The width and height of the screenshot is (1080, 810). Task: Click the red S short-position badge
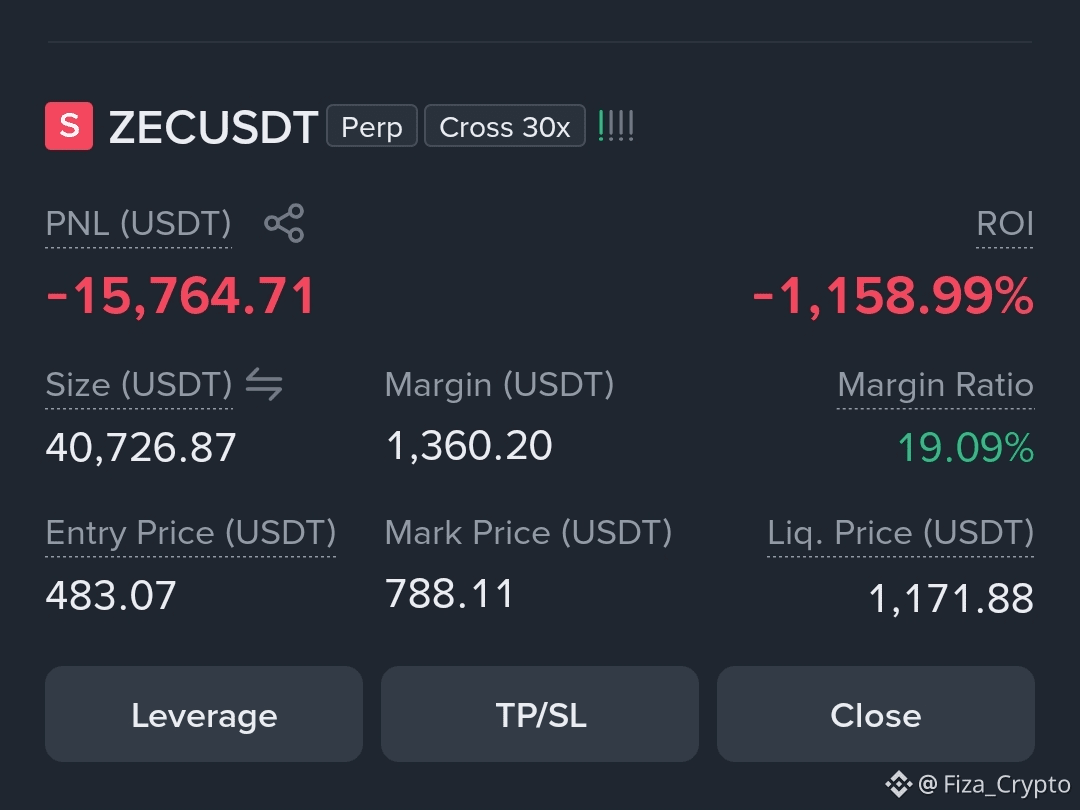point(69,126)
